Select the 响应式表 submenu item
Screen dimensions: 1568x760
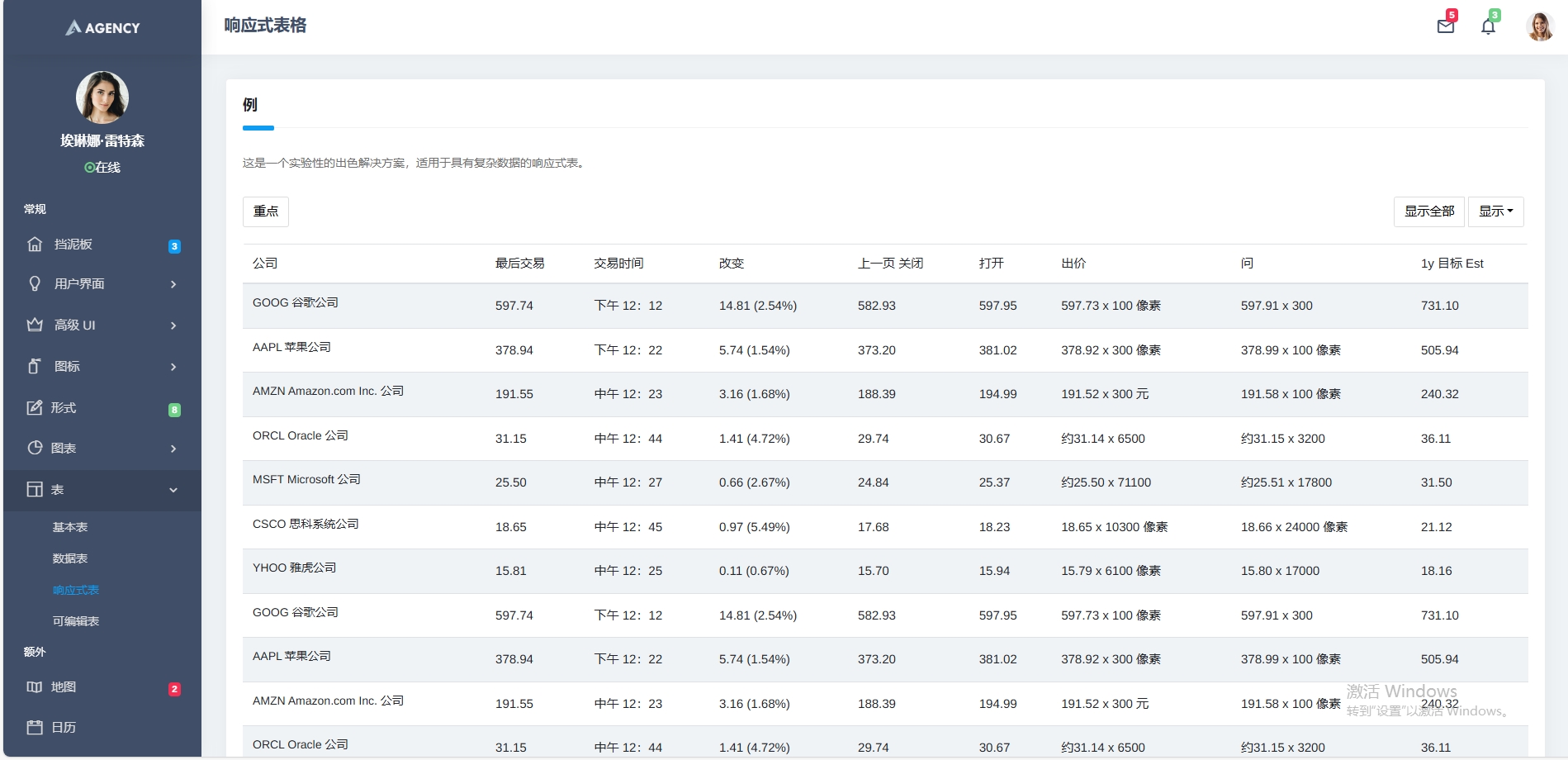click(x=76, y=590)
